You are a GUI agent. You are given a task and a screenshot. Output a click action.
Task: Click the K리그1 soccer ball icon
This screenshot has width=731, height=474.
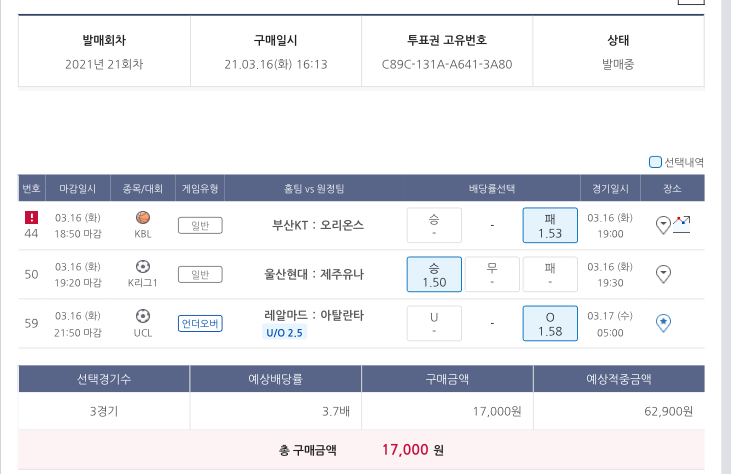142,266
